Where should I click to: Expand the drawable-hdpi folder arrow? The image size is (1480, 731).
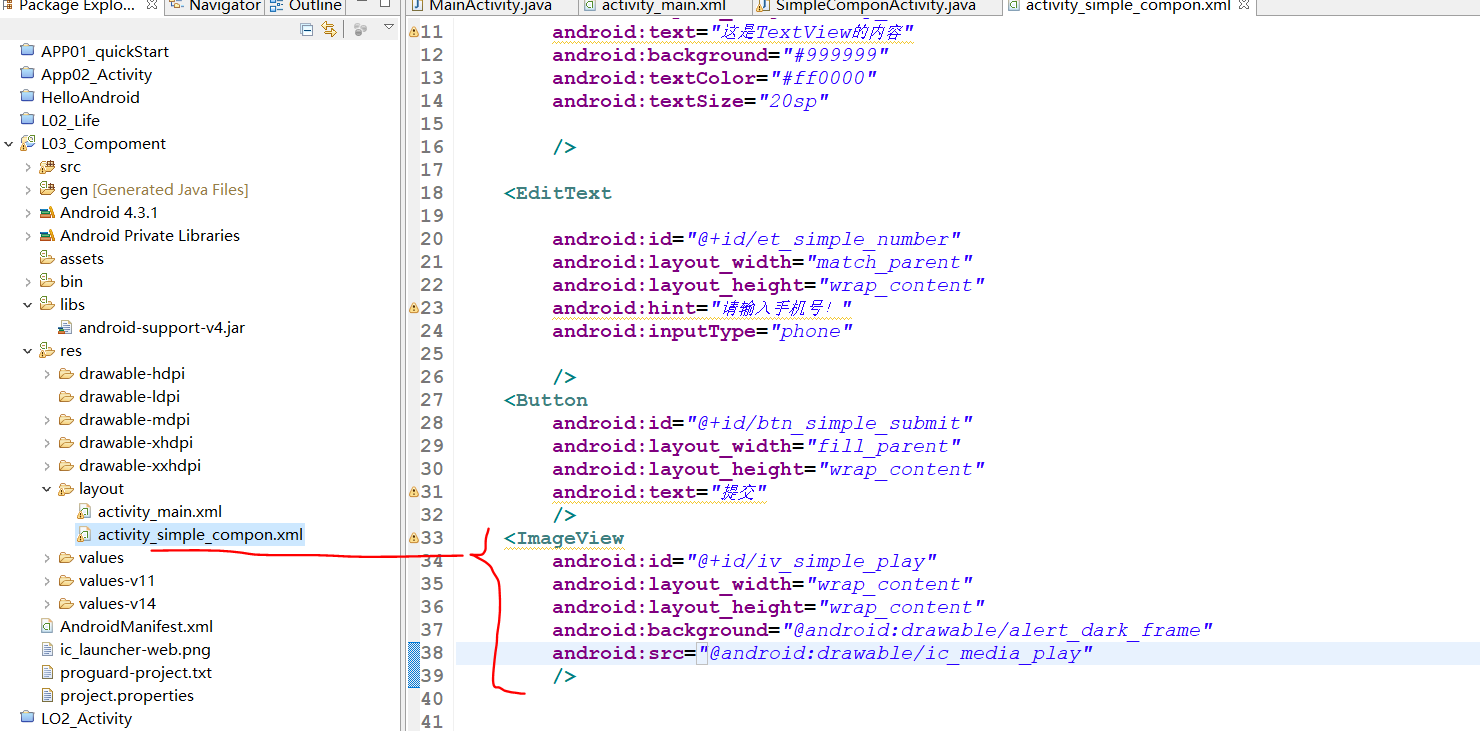pyautogui.click(x=47, y=373)
